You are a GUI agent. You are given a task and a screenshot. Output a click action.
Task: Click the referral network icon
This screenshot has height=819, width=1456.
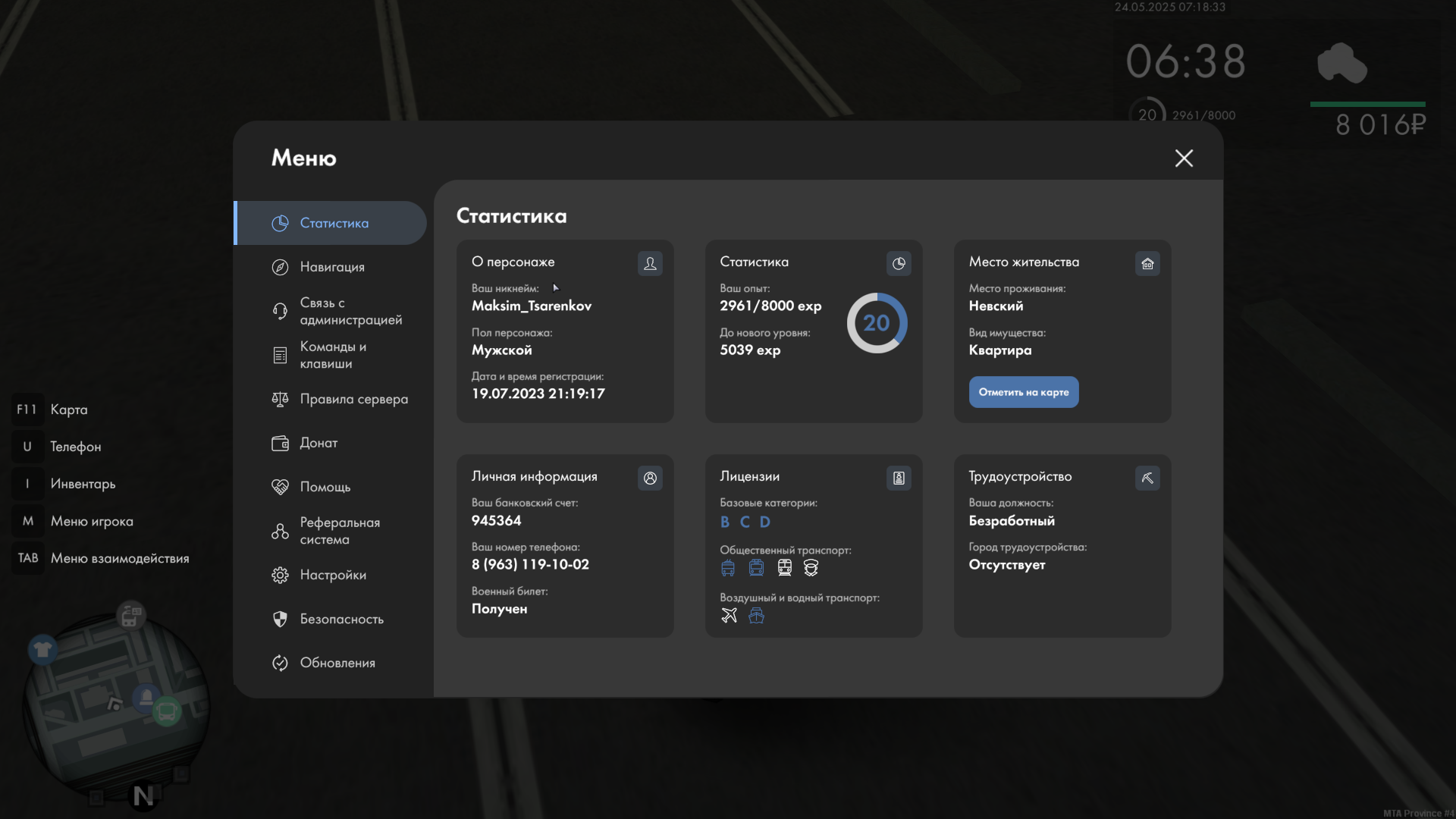click(280, 531)
